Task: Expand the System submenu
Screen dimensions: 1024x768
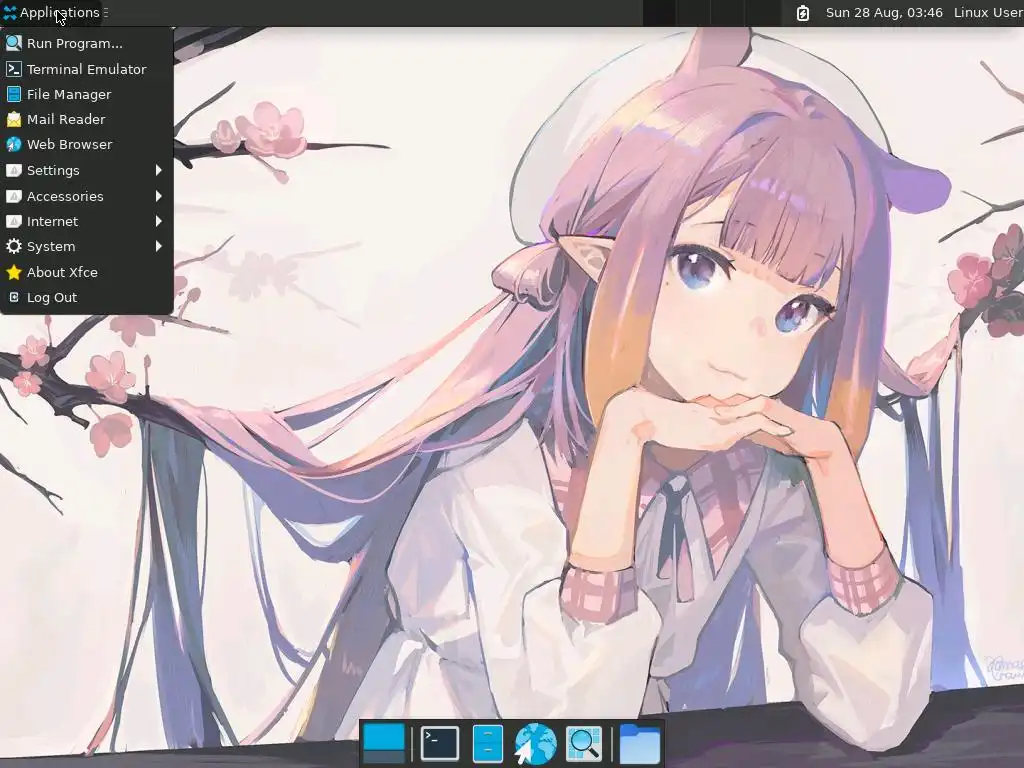Action: pyautogui.click(x=86, y=247)
